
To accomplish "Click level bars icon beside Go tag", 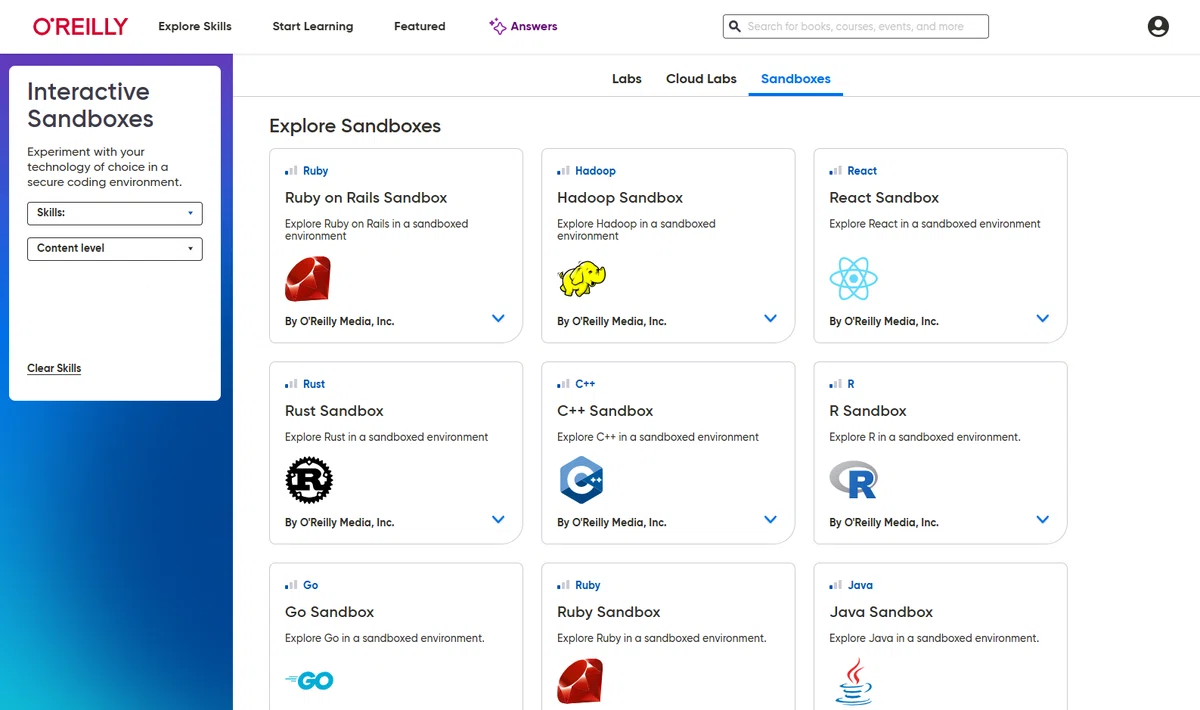I will pyautogui.click(x=291, y=585).
